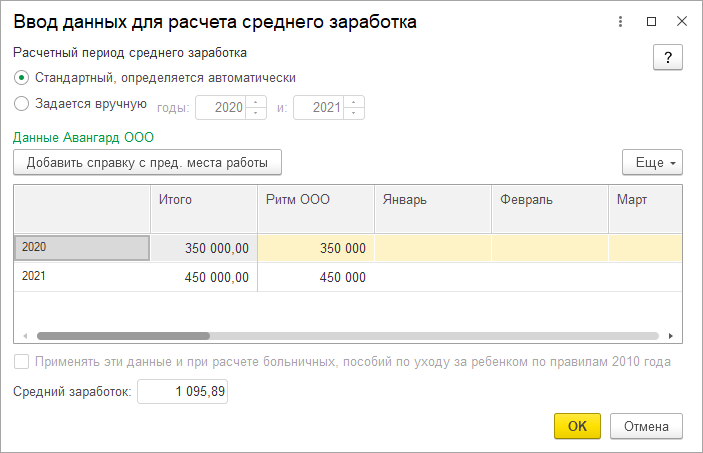Image resolution: width=703 pixels, height=453 pixels.
Task: Click the Ритм ООО column header
Action: click(315, 200)
